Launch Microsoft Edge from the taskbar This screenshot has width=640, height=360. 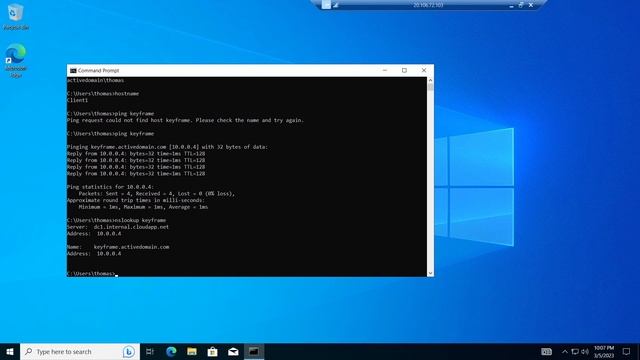pos(171,351)
